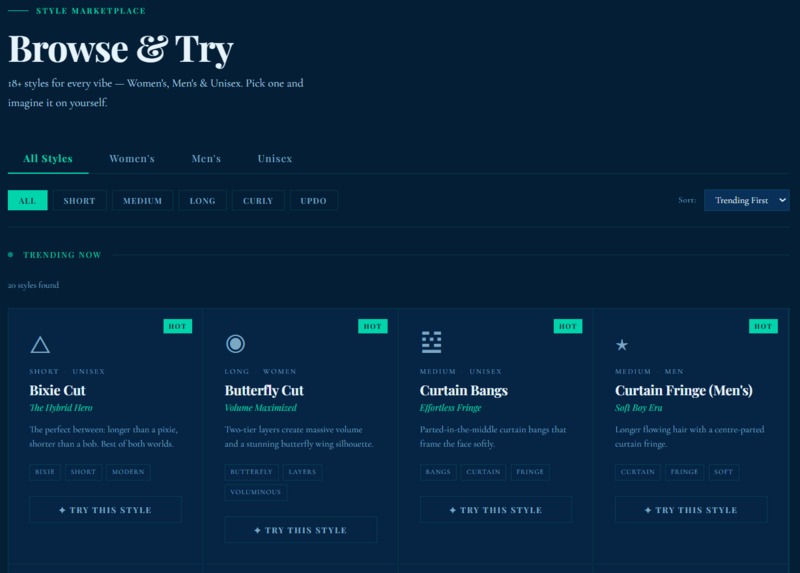Click the BUTTERFLY tag

point(252,472)
